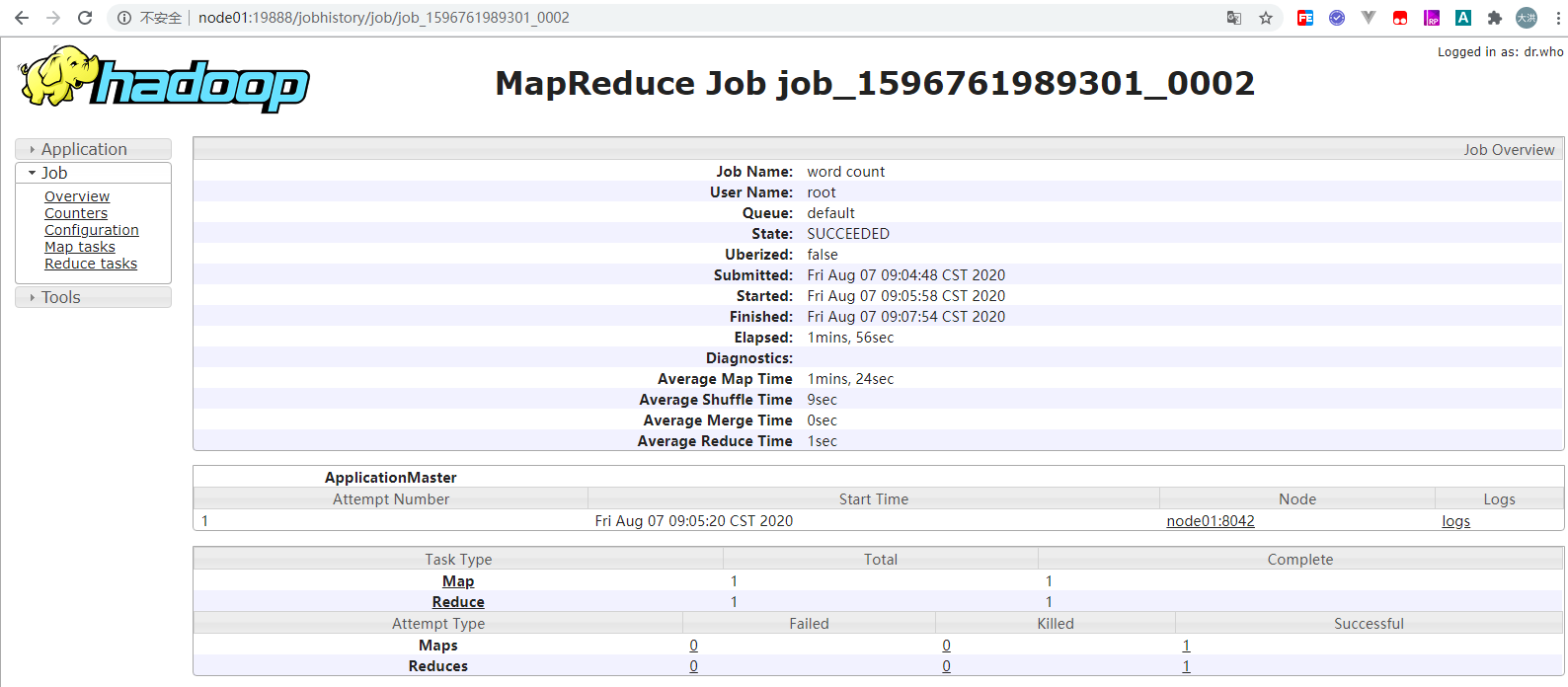Open the Axure RP extension icon

click(1432, 18)
